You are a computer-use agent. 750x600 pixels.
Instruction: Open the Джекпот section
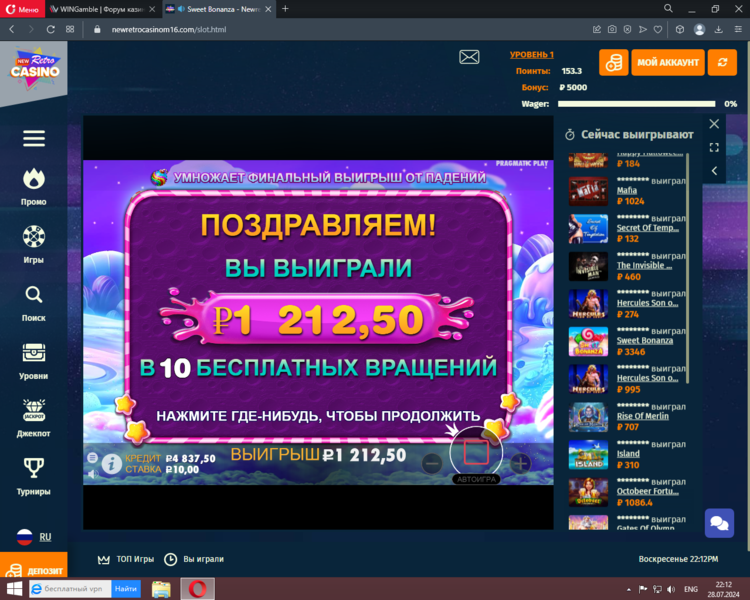pyautogui.click(x=33, y=419)
